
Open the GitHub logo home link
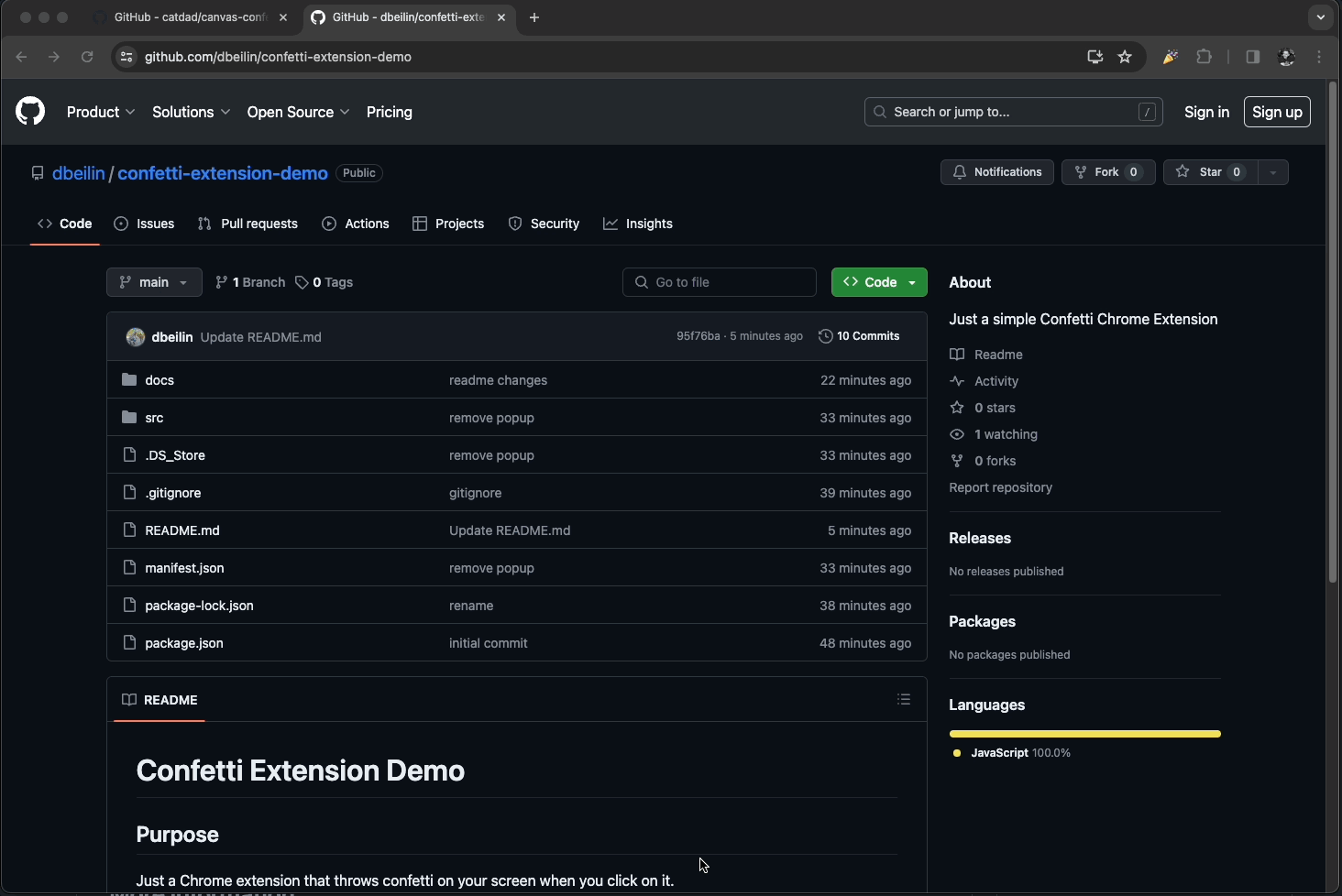30,112
